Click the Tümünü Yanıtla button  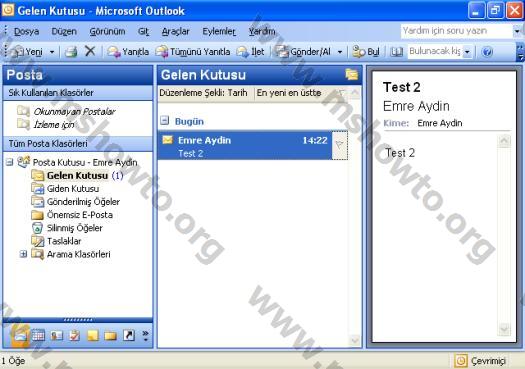pos(193,52)
